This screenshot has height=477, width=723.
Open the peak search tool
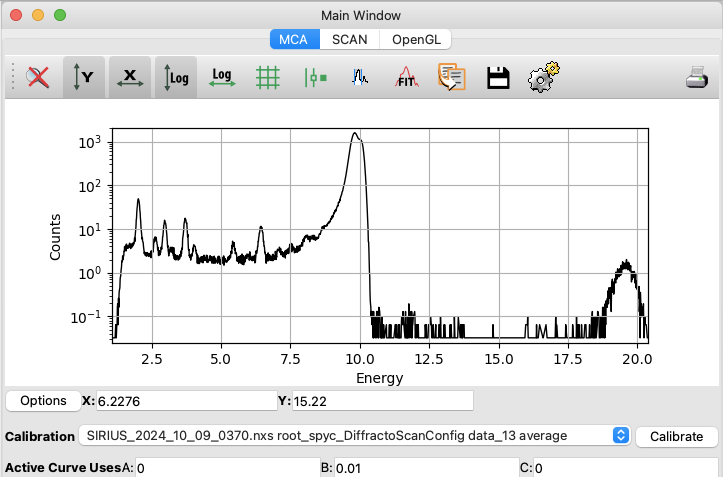point(360,77)
